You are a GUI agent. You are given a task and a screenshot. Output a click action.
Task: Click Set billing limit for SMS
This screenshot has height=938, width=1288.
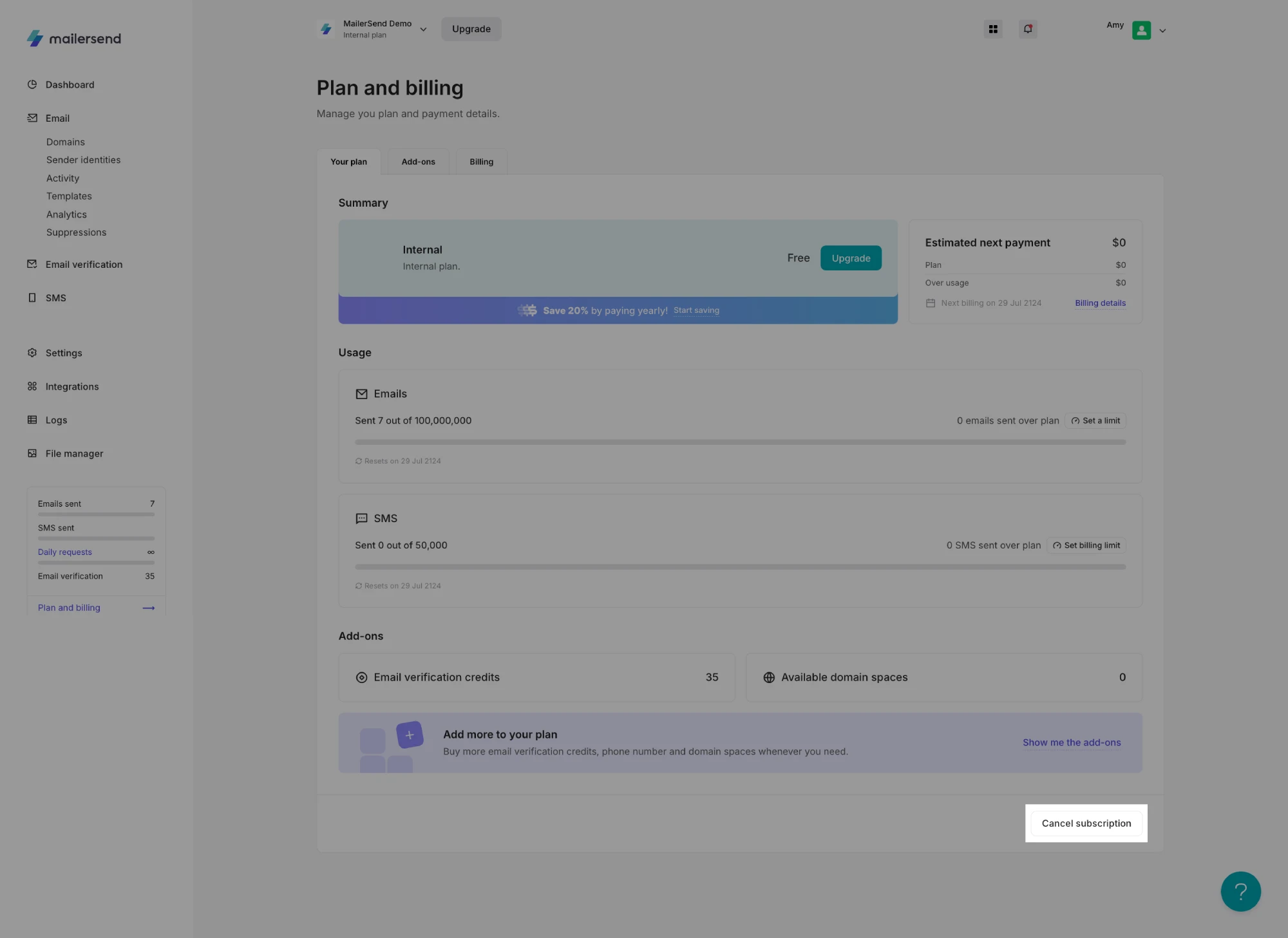1086,545
